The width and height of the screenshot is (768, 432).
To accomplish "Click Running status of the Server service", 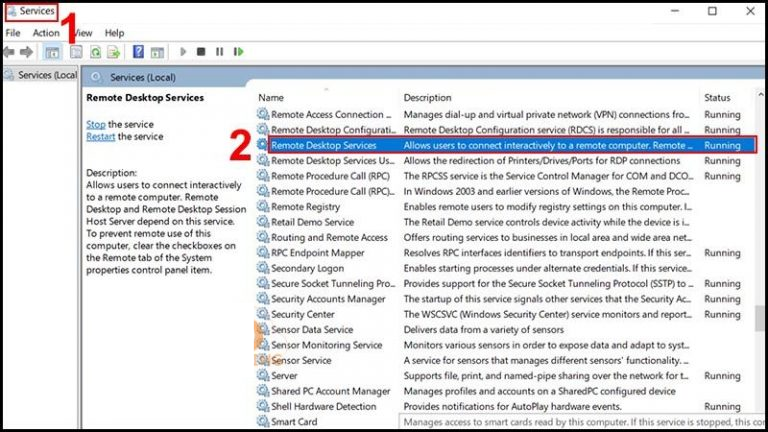I will pos(722,376).
